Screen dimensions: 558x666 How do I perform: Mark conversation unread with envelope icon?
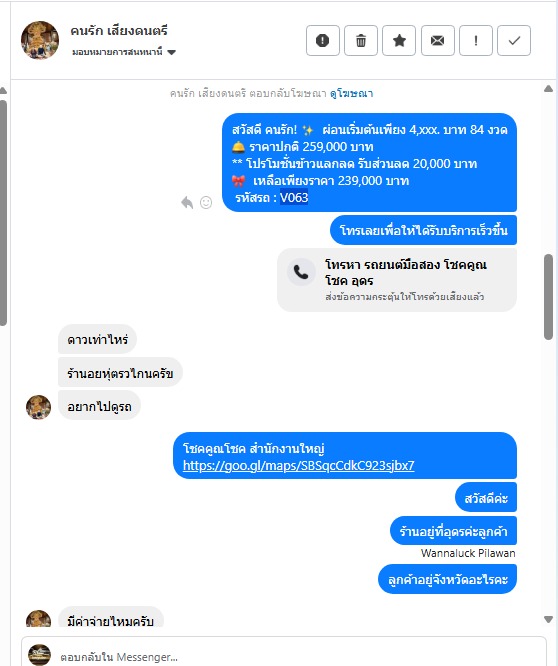(x=437, y=40)
